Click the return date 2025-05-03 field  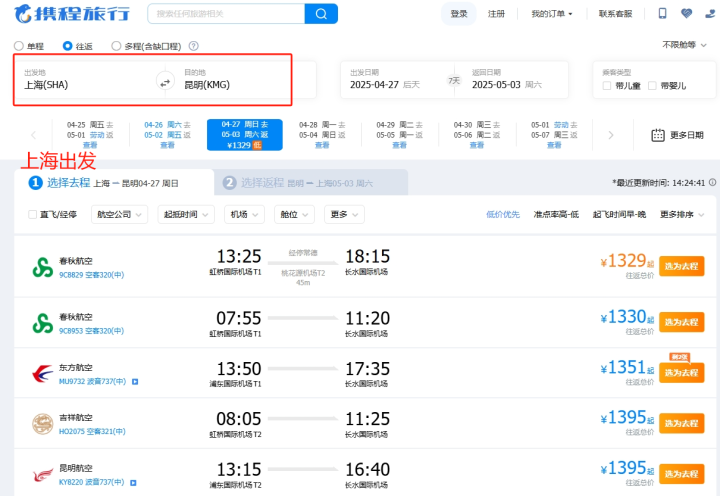click(512, 79)
